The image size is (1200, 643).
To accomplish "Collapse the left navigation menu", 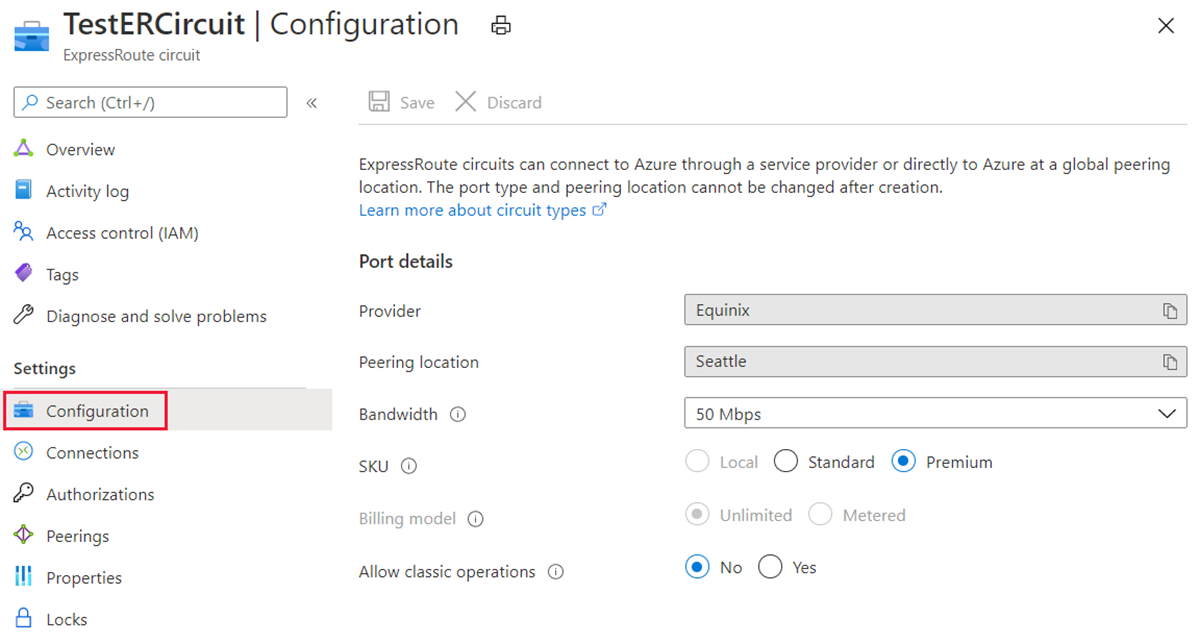I will coord(312,103).
